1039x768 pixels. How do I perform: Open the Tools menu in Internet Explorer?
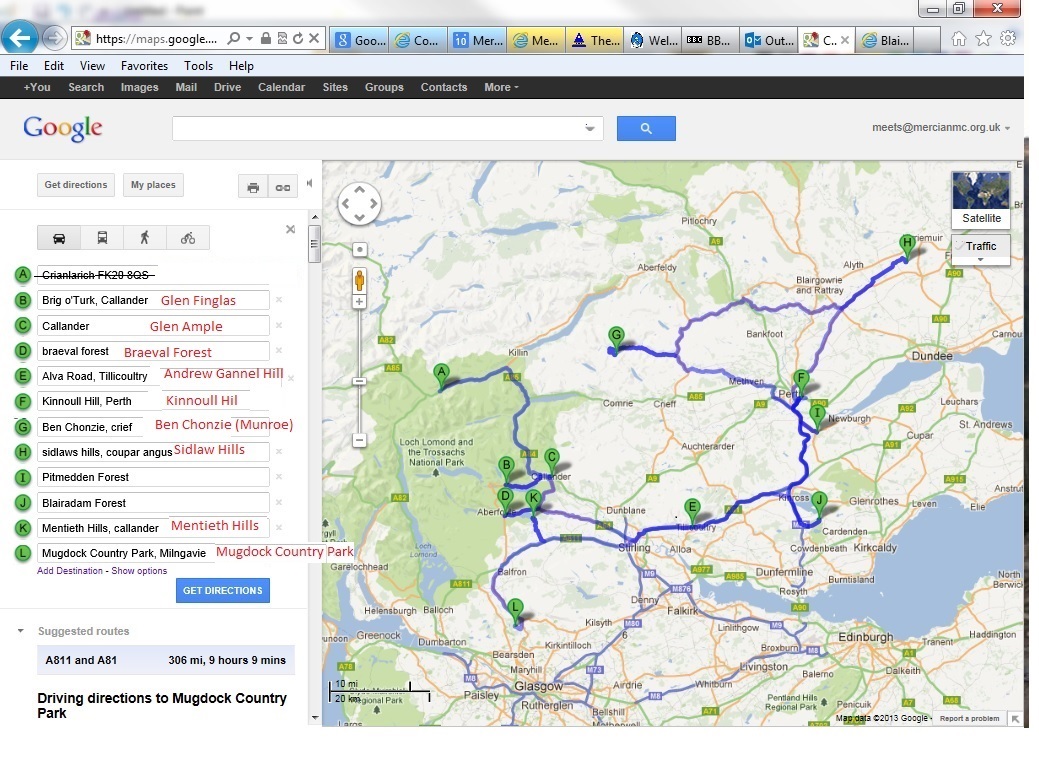pos(198,65)
